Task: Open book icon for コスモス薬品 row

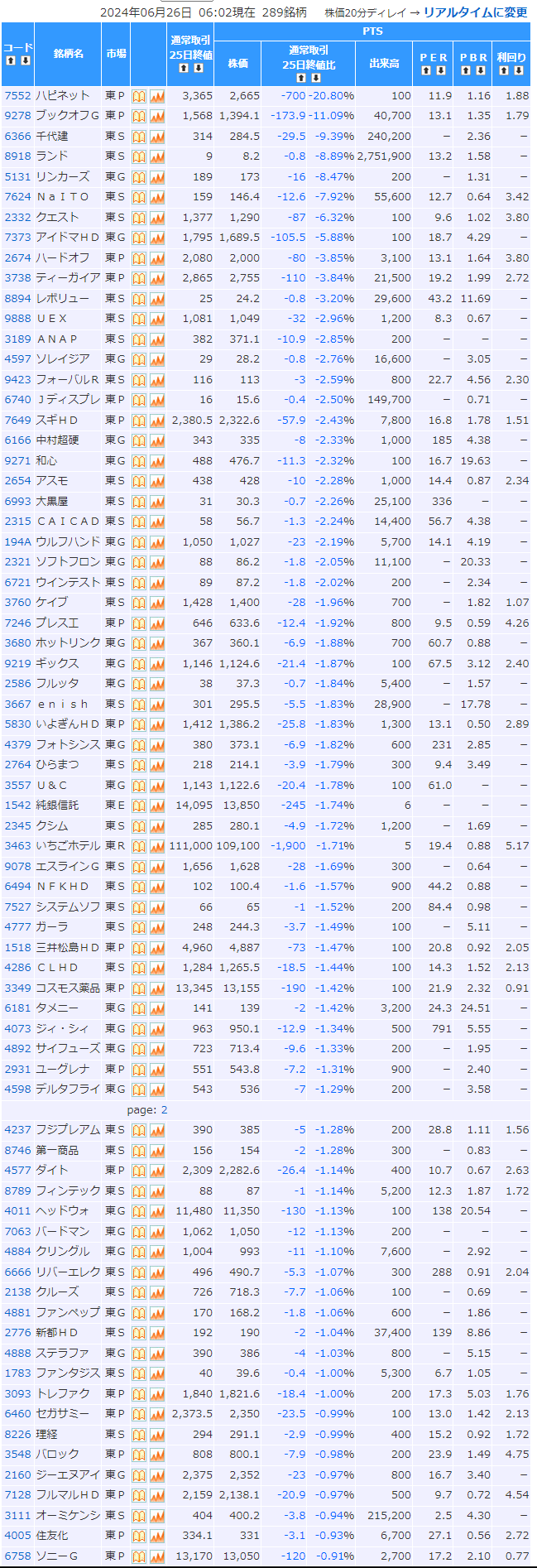Action: pos(139,988)
